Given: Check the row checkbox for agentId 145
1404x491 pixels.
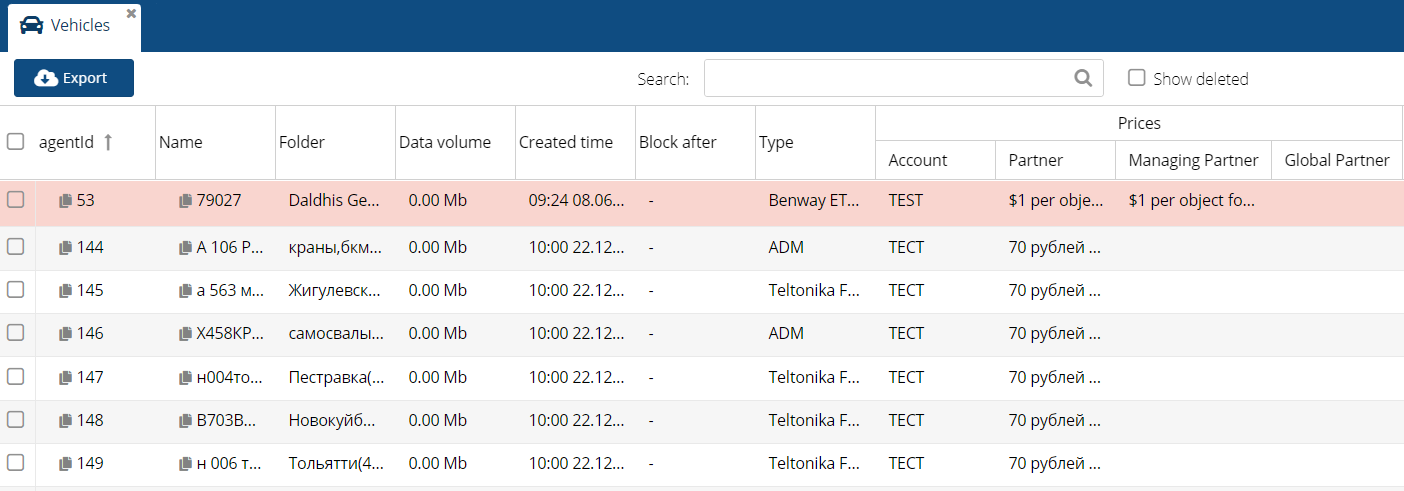Looking at the screenshot, I should click(x=15, y=290).
